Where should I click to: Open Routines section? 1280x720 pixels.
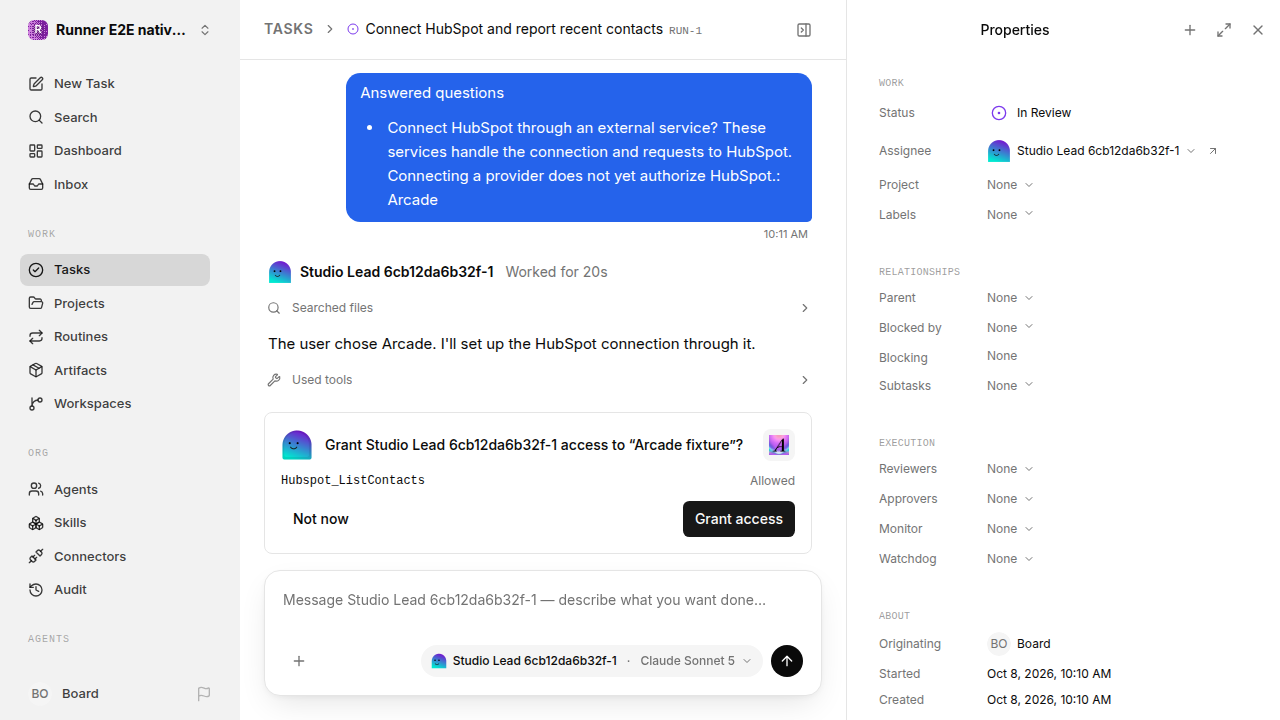115,337
